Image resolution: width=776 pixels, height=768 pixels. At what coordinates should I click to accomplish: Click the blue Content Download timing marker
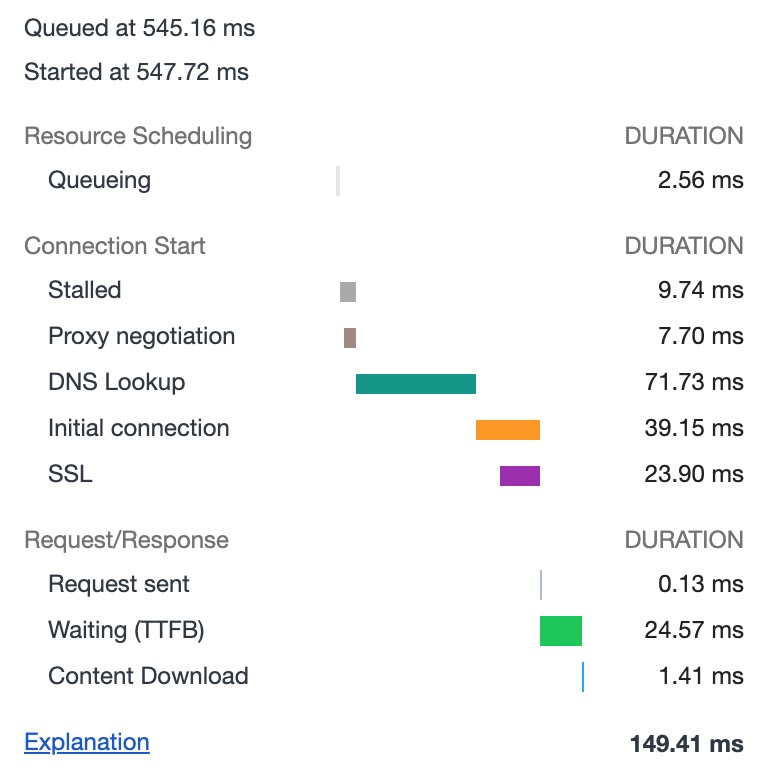click(583, 677)
